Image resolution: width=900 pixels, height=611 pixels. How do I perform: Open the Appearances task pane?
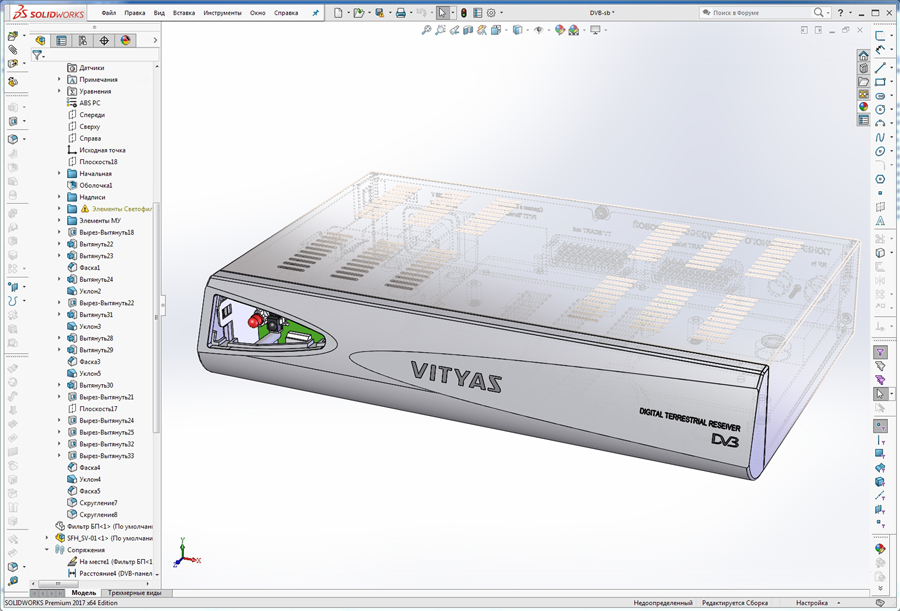863,106
